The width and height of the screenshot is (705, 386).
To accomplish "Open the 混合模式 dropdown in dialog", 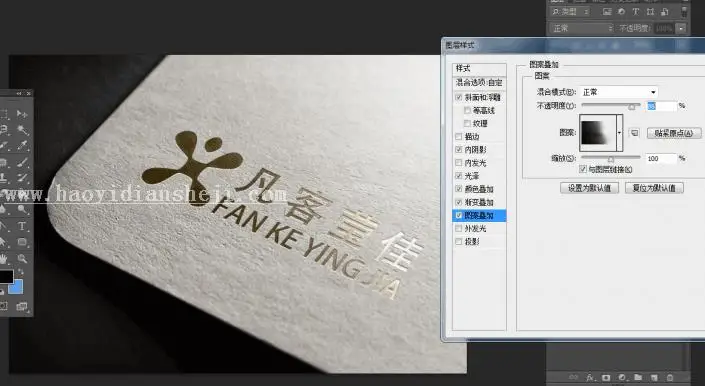I will tap(619, 92).
